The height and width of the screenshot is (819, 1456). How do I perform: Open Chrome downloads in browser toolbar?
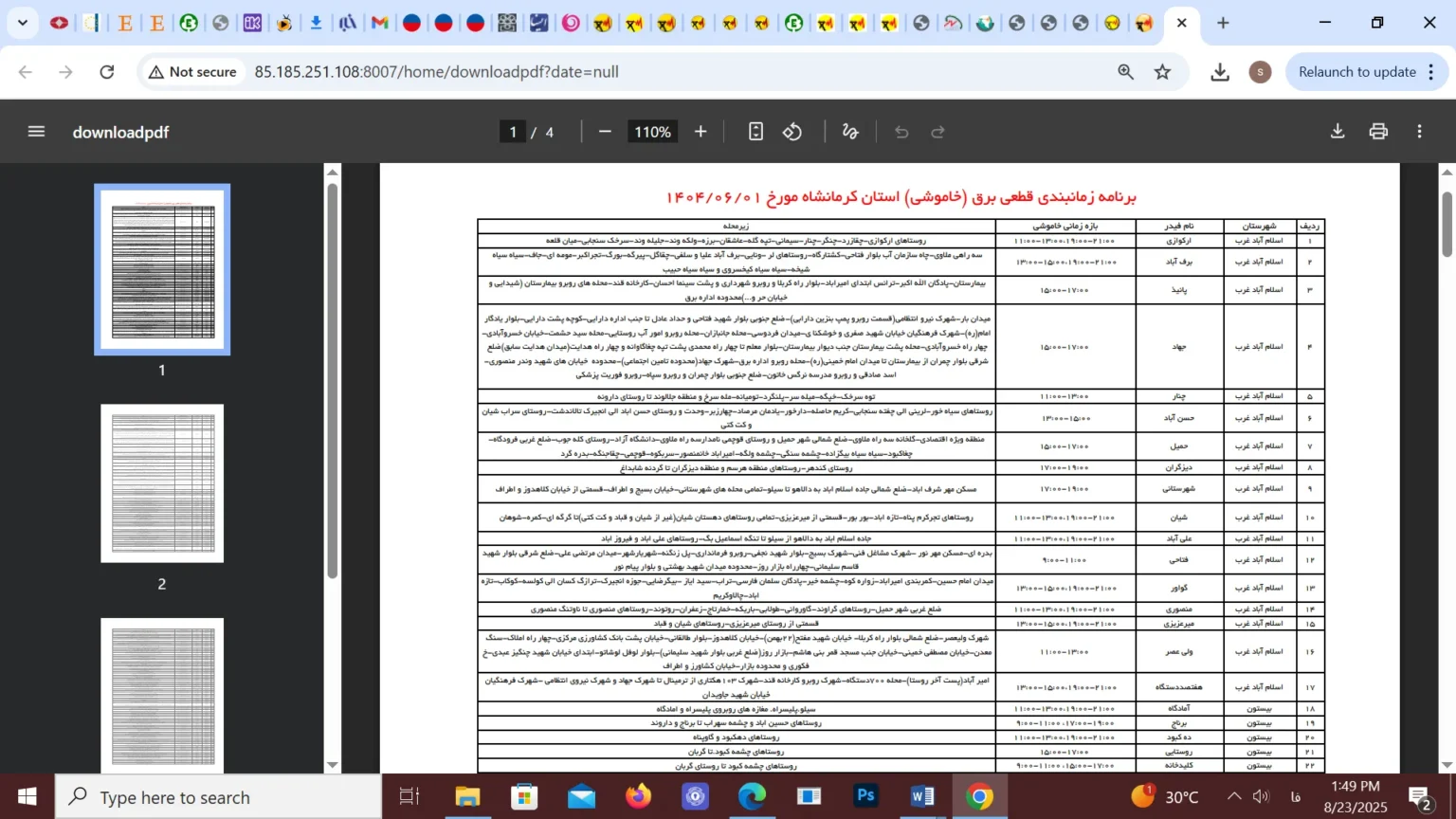pos(1220,72)
